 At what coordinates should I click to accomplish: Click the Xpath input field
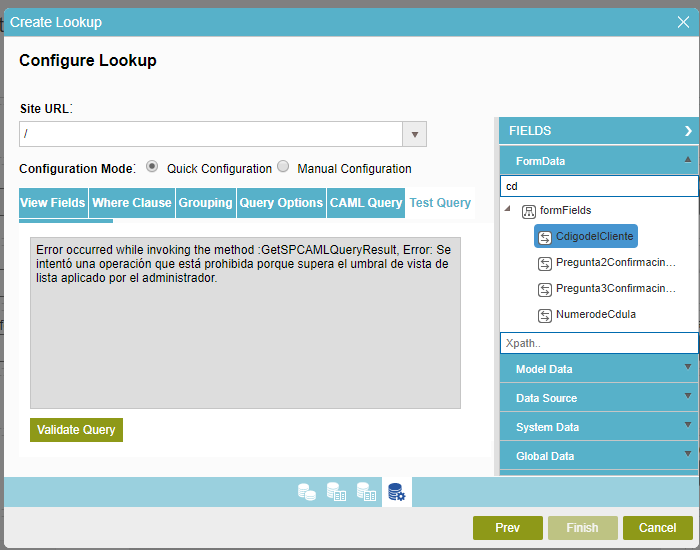pyautogui.click(x=598, y=343)
